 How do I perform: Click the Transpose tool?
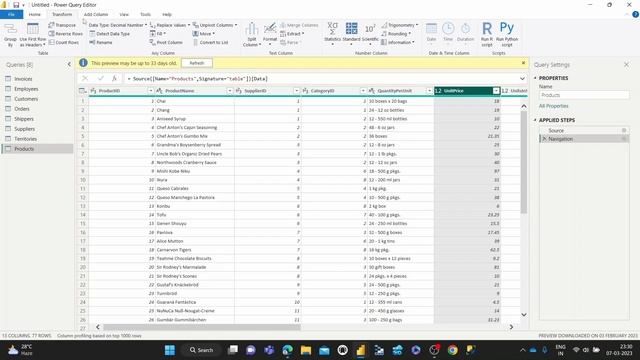(x=62, y=25)
